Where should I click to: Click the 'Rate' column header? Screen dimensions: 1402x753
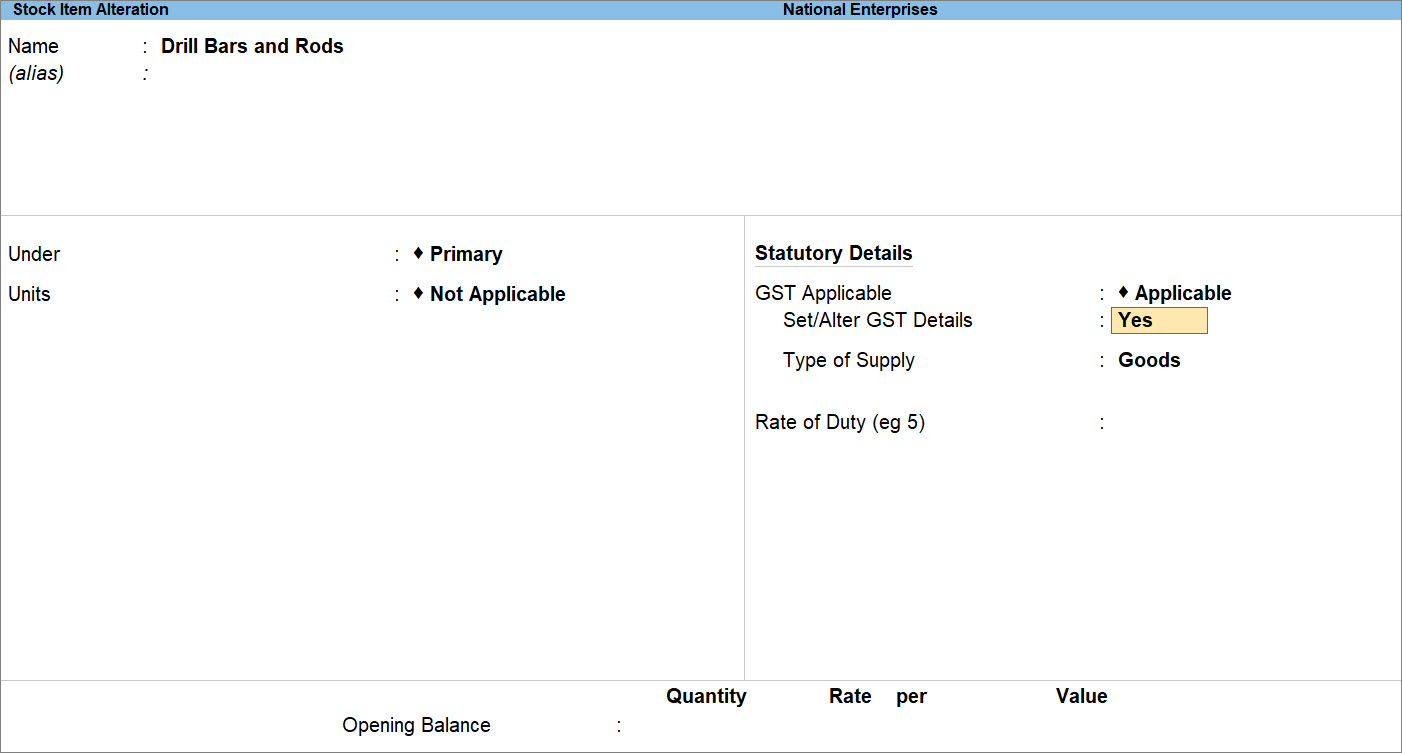point(850,696)
